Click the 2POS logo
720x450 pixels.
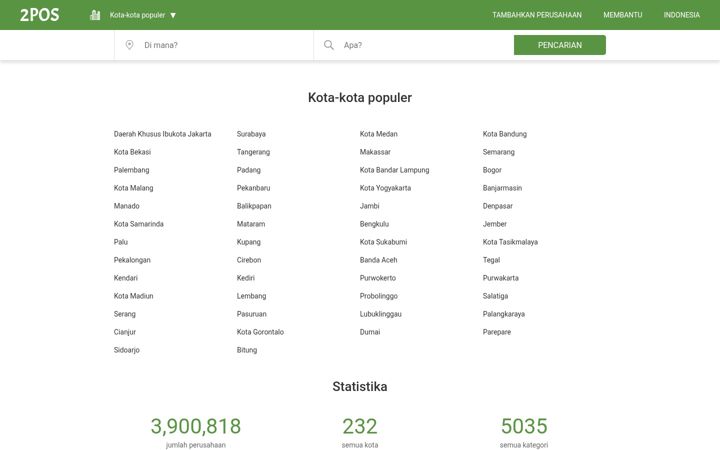pos(39,15)
